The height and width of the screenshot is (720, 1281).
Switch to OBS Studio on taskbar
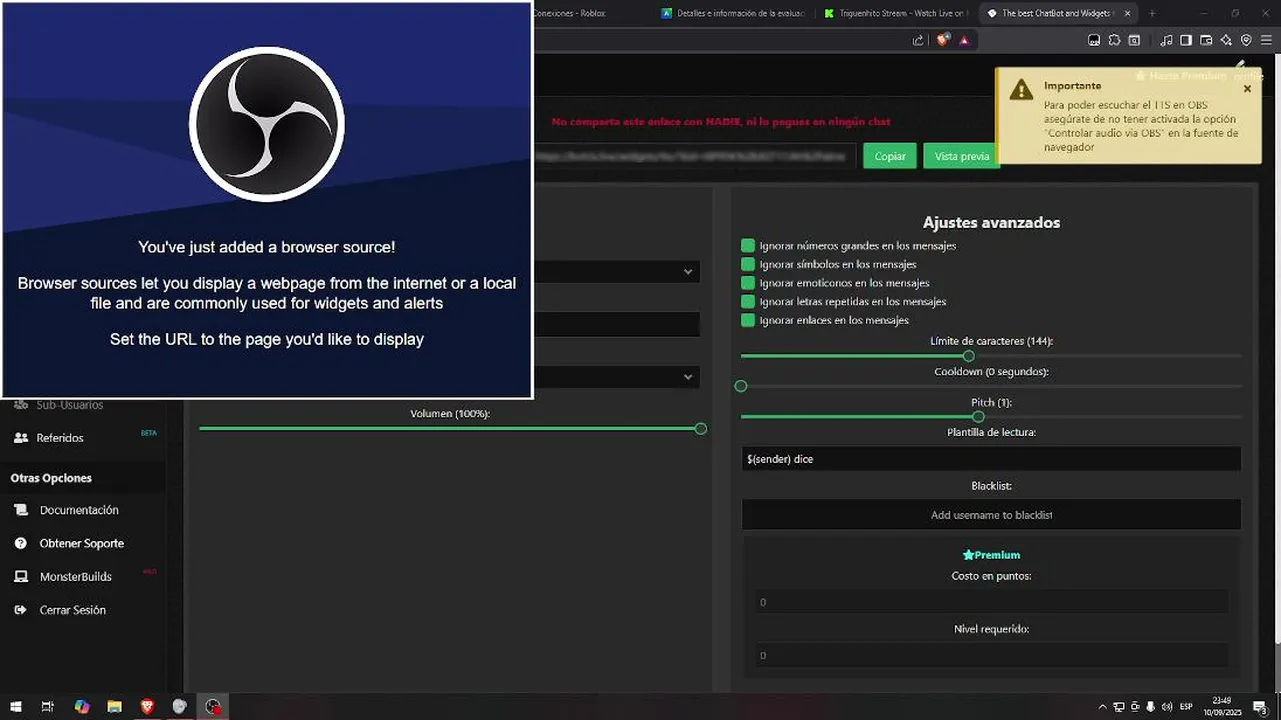213,706
